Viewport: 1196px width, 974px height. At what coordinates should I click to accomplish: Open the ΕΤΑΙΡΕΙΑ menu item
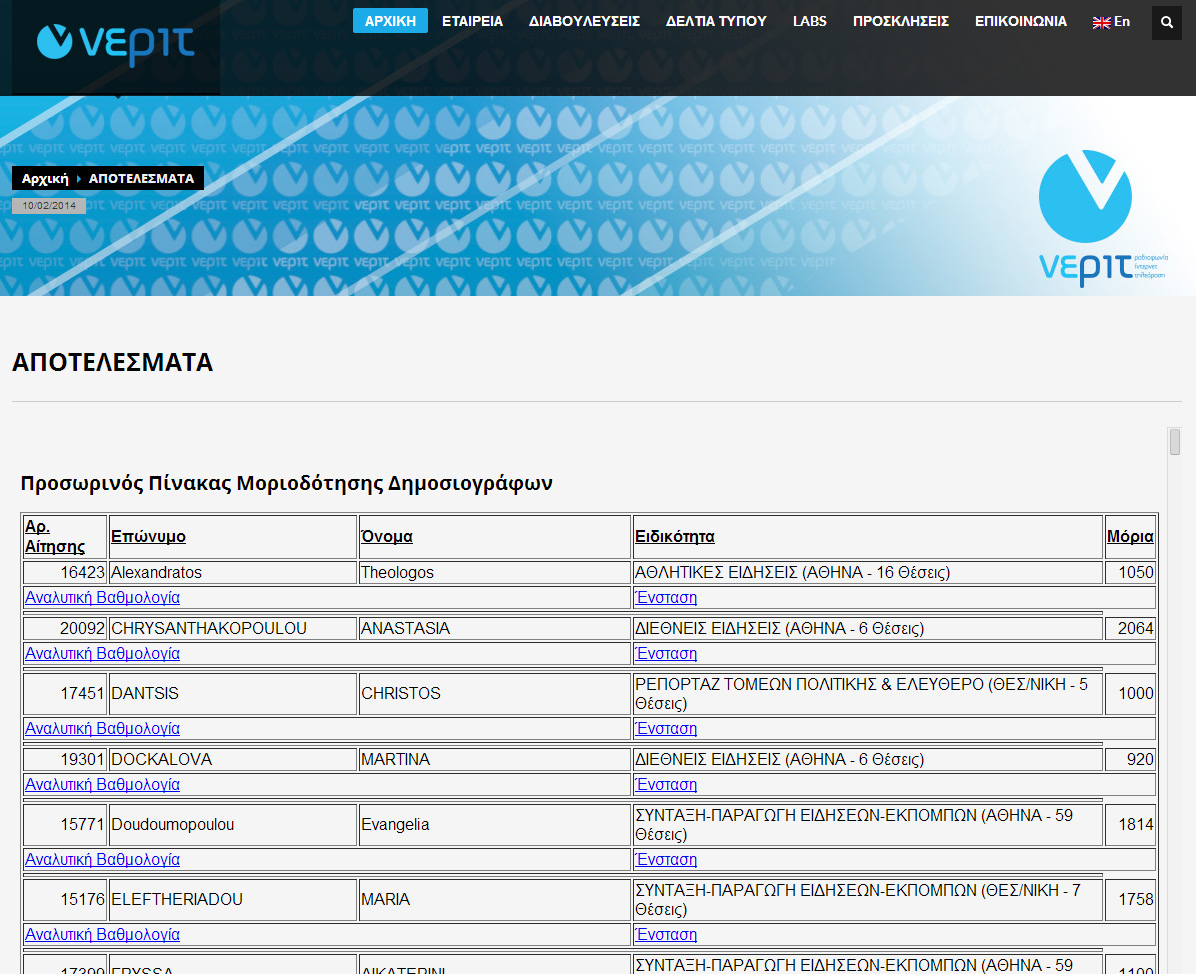pyautogui.click(x=472, y=21)
